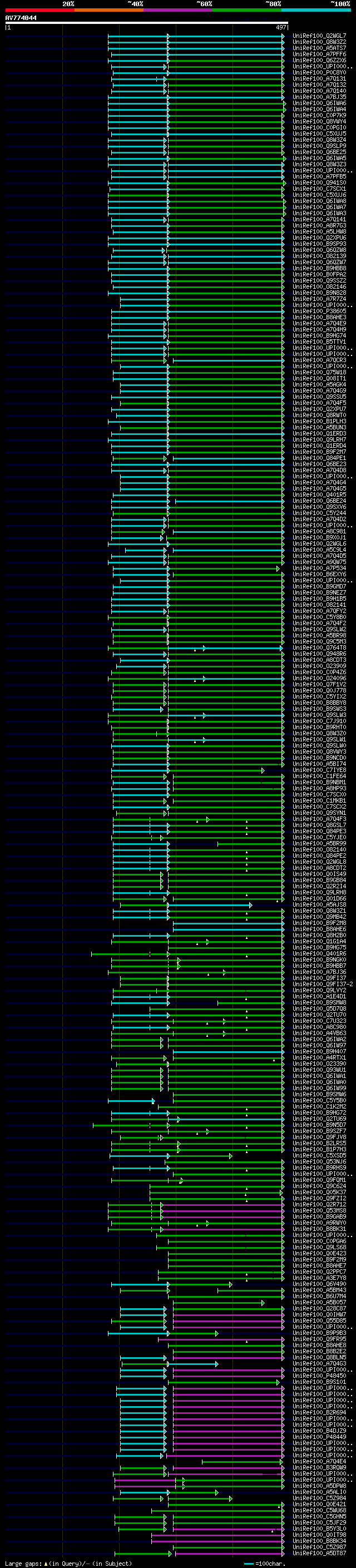Open hit UniRef100_P0C8Y0

click(319, 72)
